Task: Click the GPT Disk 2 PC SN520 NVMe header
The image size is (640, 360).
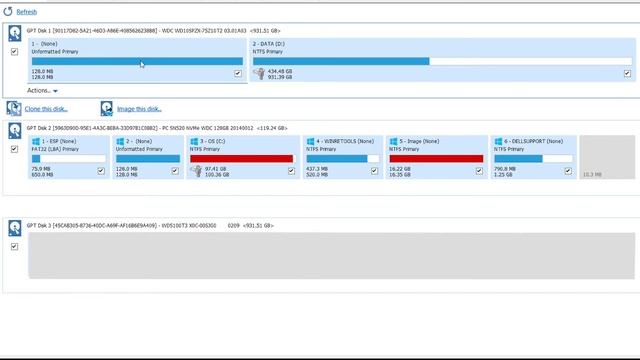Action: coord(157,128)
